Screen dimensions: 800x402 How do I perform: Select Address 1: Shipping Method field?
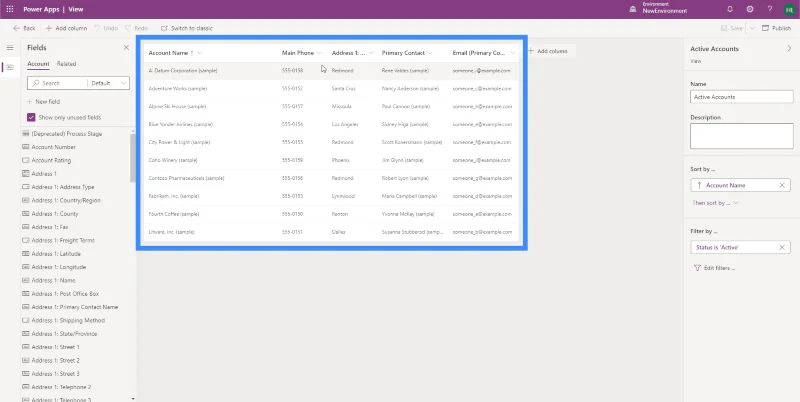63,320
